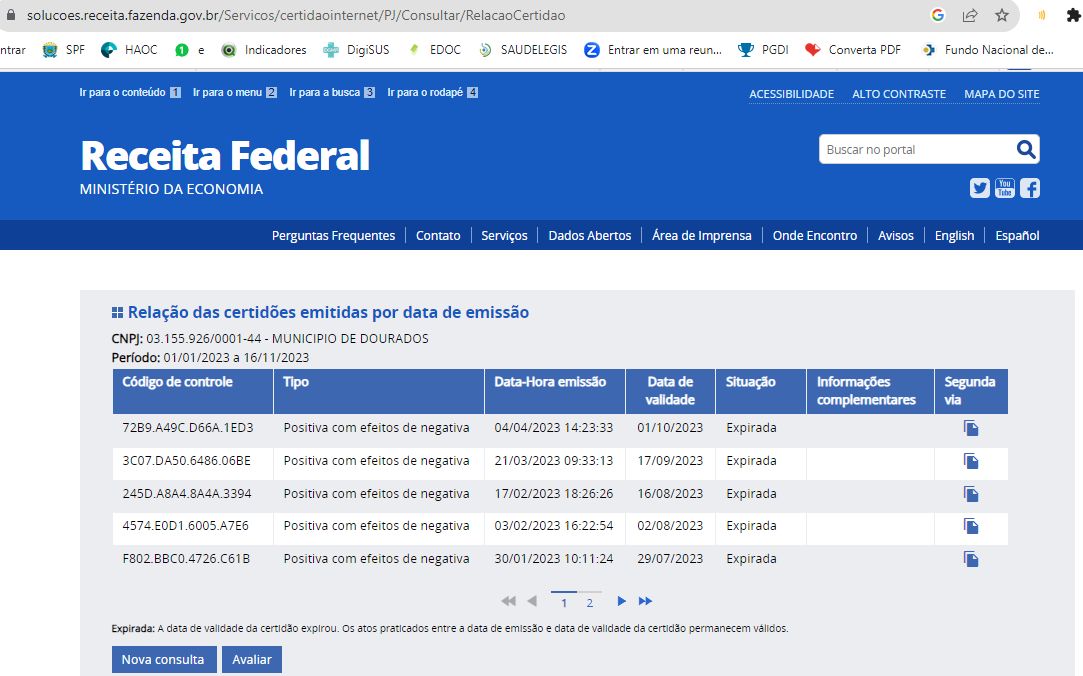This screenshot has height=676, width=1083.
Task: Click the Nova consulta button
Action: pos(164,659)
